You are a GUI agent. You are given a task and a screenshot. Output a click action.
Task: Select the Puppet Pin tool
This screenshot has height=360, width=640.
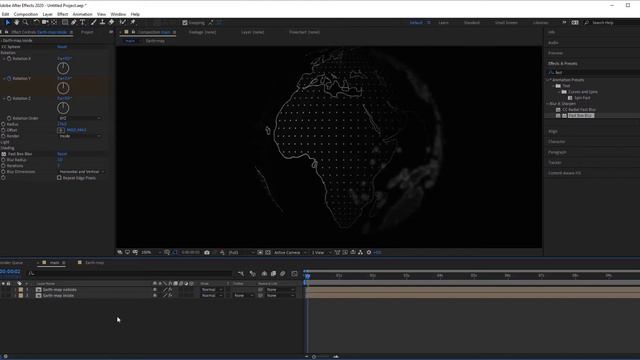[x=133, y=22]
